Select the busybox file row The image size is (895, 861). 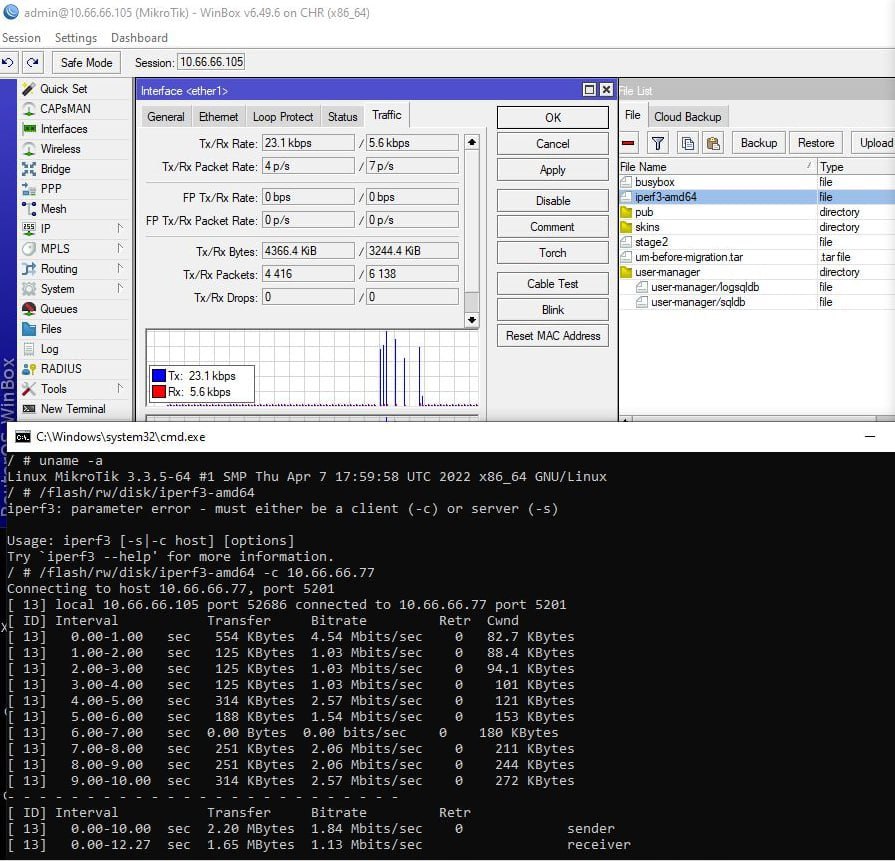(757, 182)
